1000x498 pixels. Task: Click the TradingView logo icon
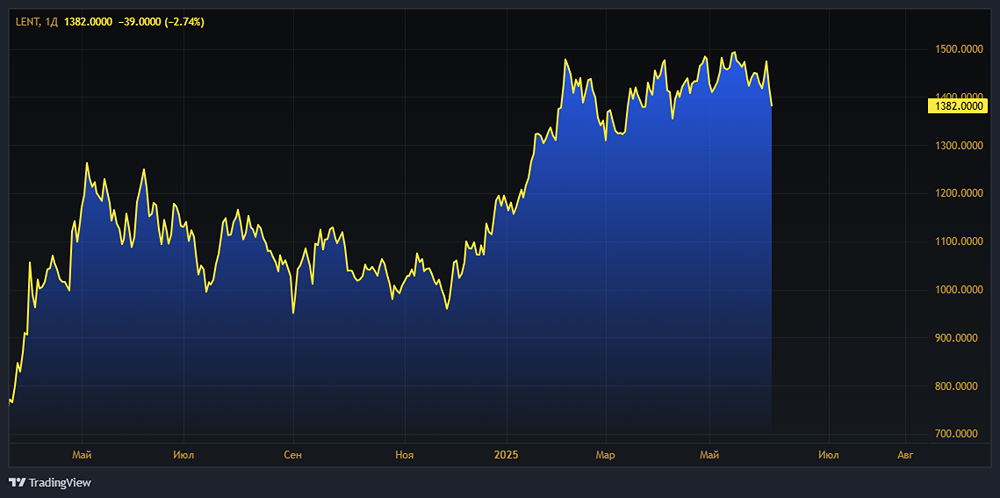[17, 483]
